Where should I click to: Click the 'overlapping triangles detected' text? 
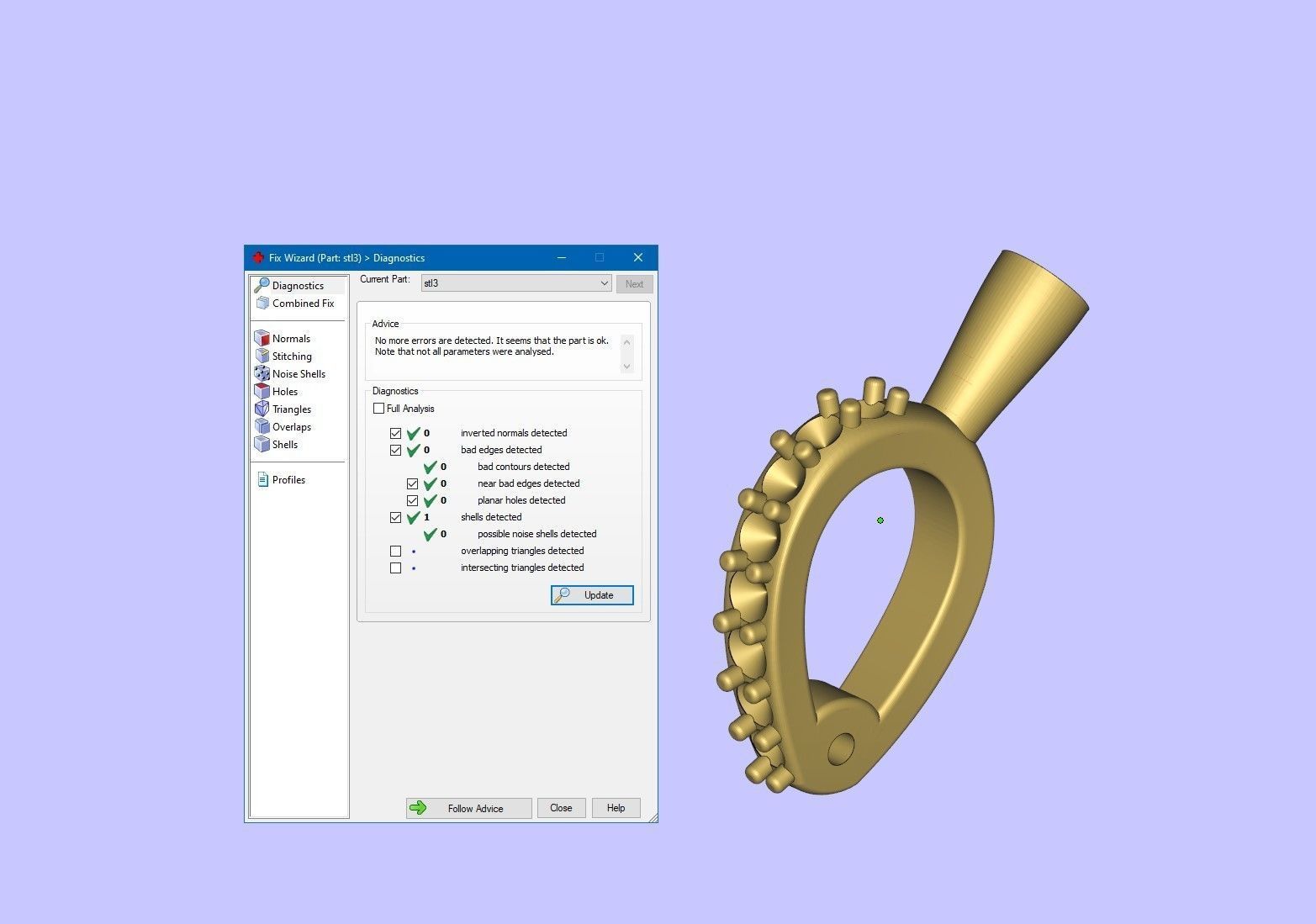click(522, 551)
